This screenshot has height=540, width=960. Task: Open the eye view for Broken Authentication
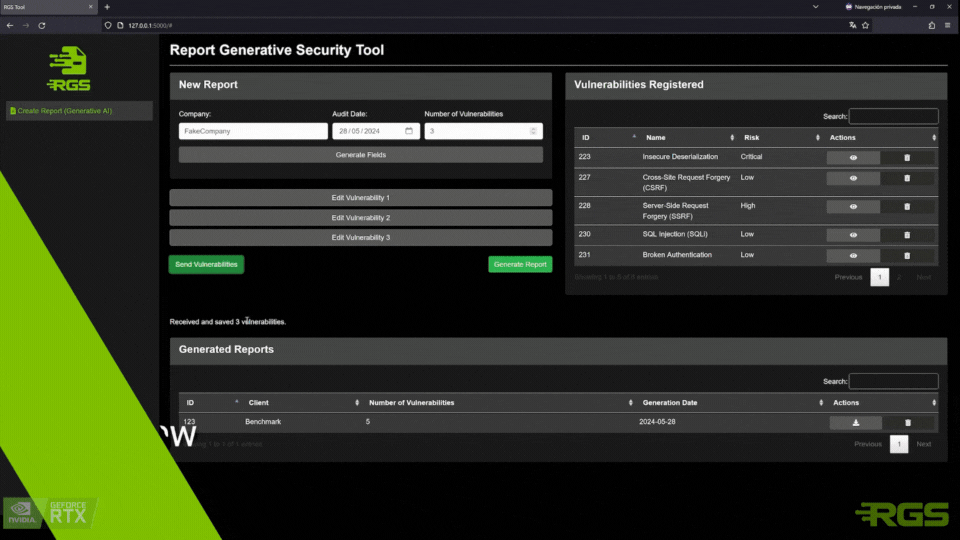pos(853,255)
